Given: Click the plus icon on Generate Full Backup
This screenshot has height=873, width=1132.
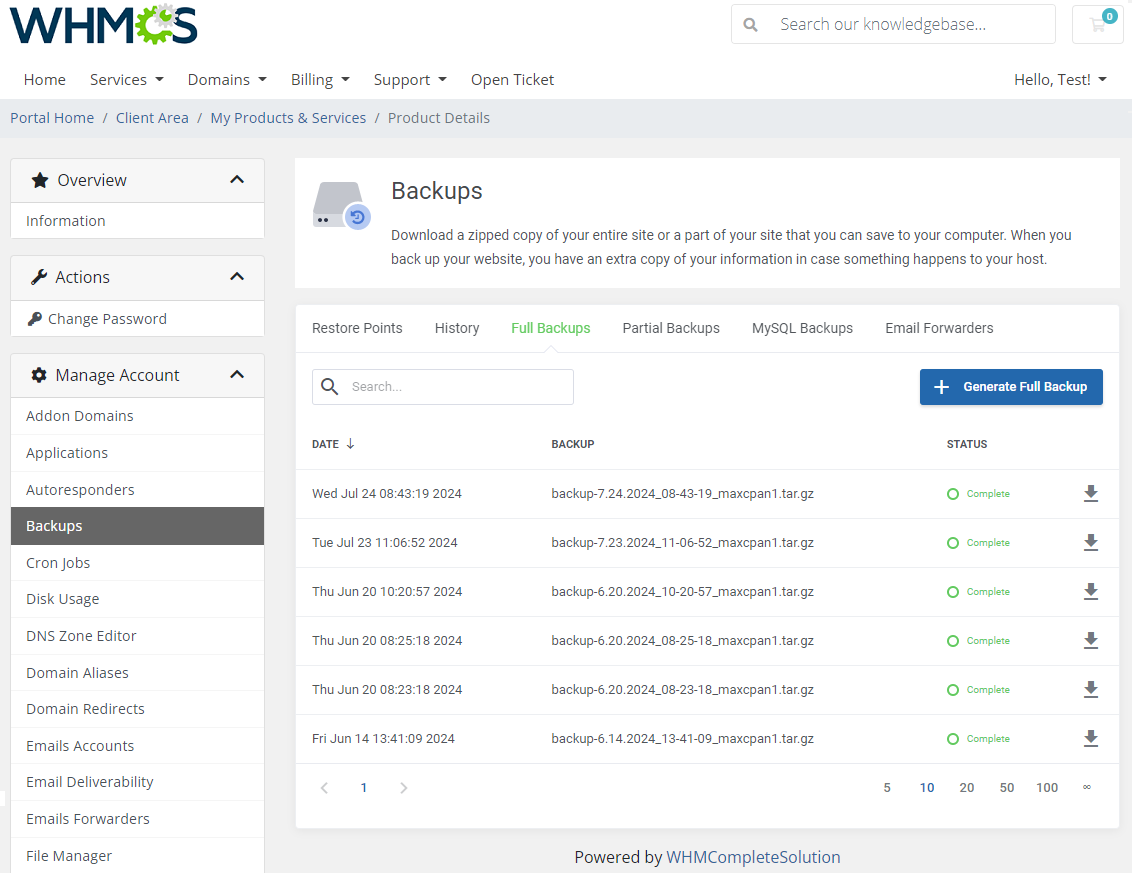Looking at the screenshot, I should click(941, 387).
